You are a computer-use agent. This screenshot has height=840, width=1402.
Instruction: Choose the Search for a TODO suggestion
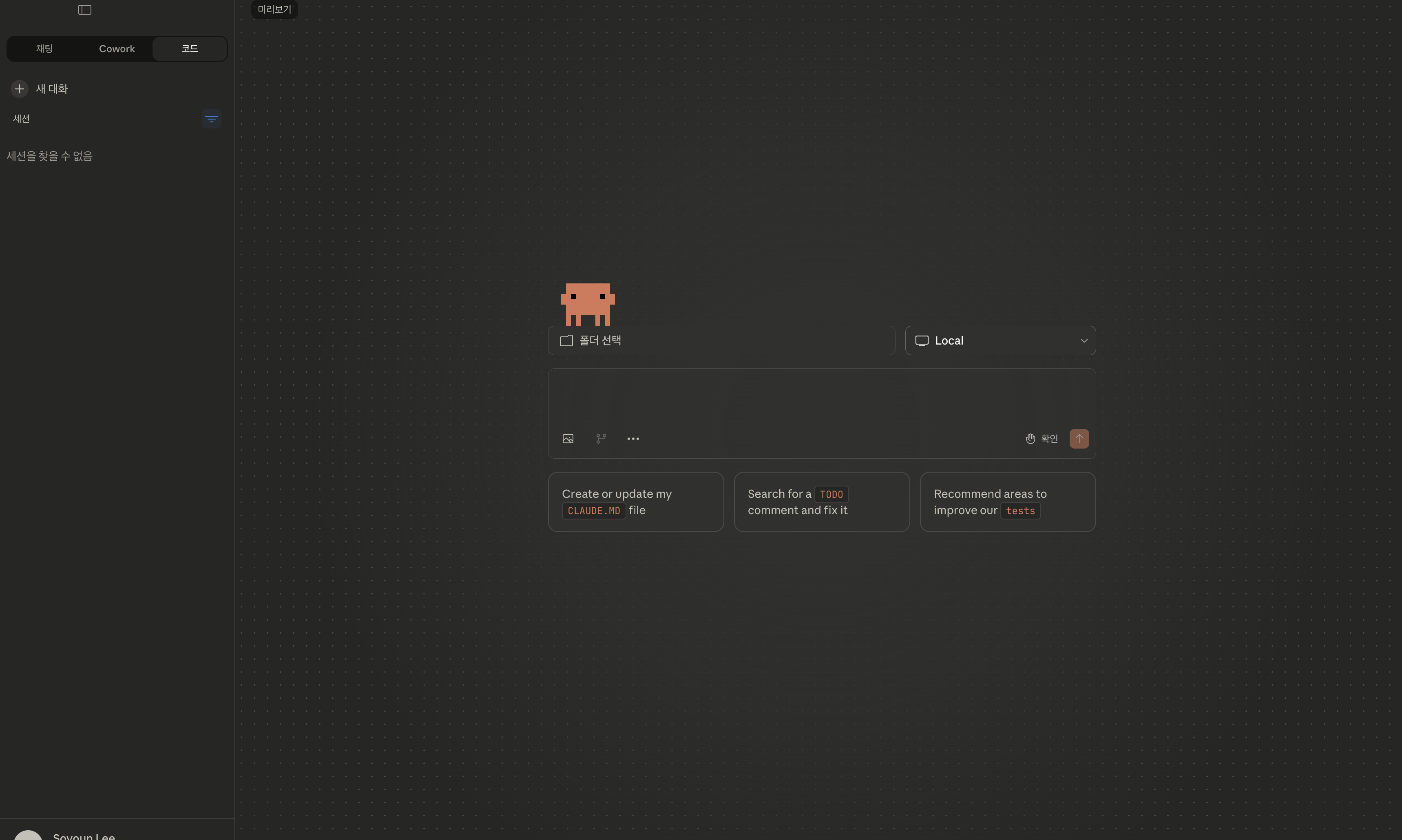coord(821,502)
